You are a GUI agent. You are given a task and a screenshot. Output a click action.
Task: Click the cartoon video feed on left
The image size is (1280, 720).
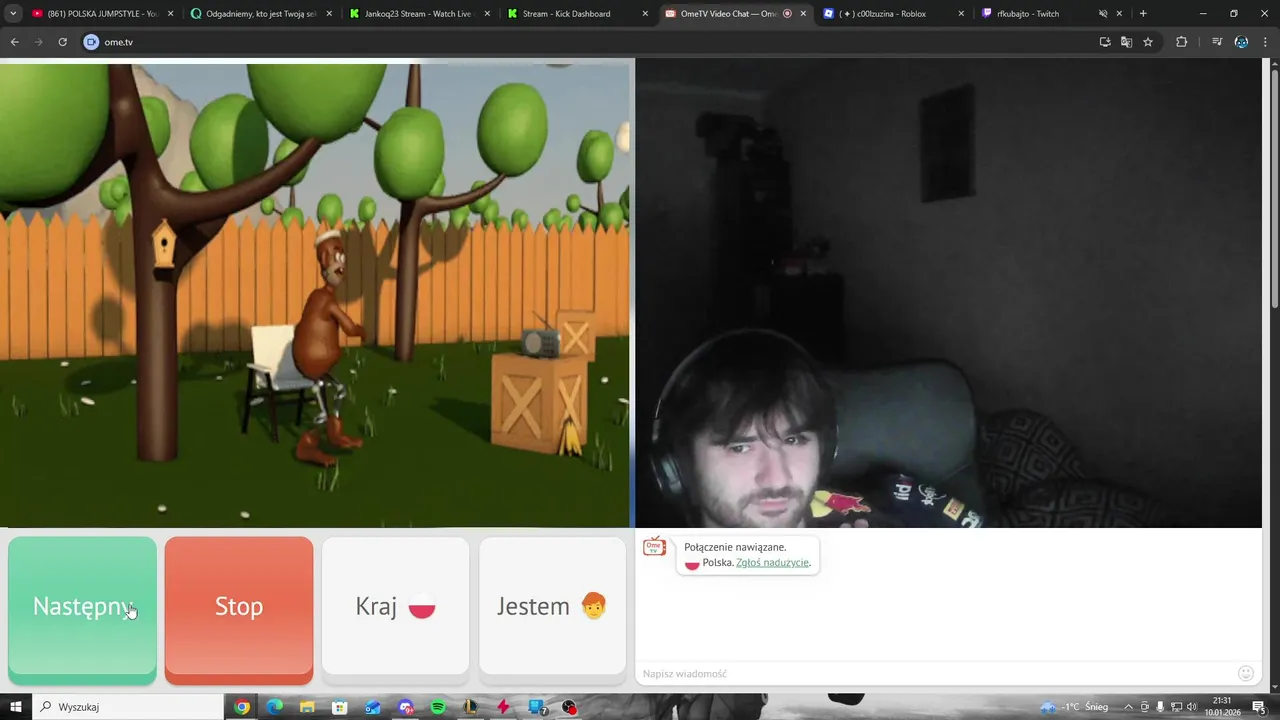(x=315, y=295)
